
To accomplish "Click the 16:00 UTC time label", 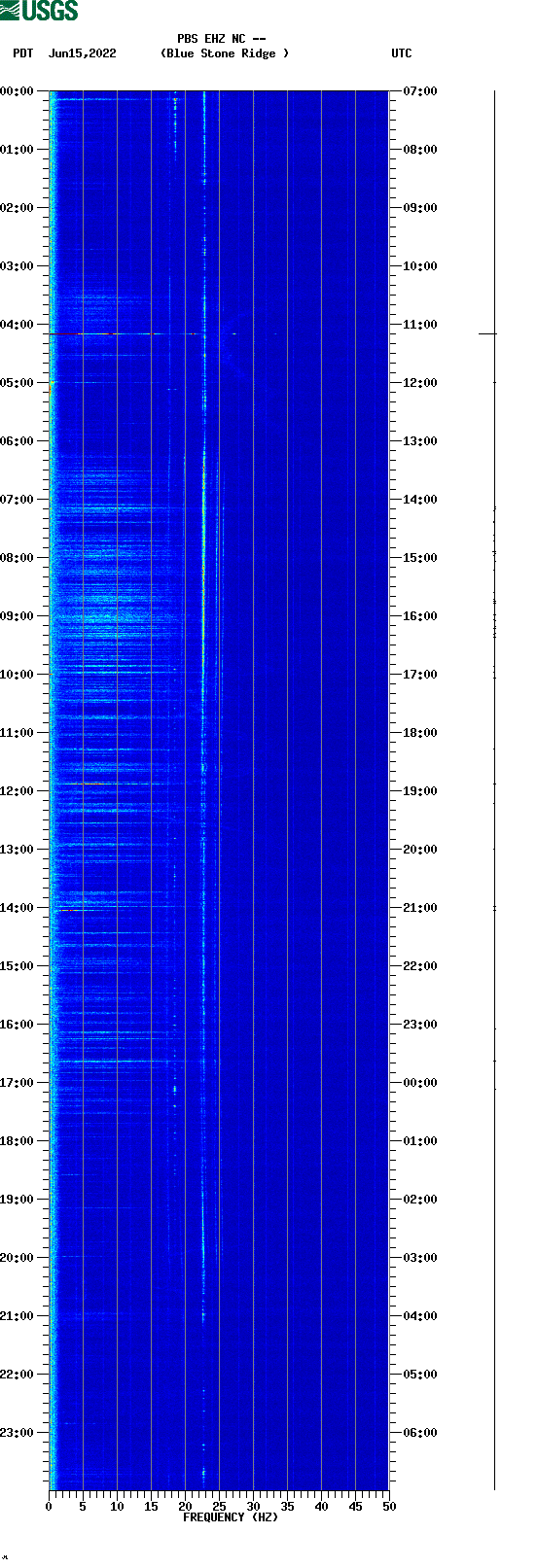I will point(420,616).
